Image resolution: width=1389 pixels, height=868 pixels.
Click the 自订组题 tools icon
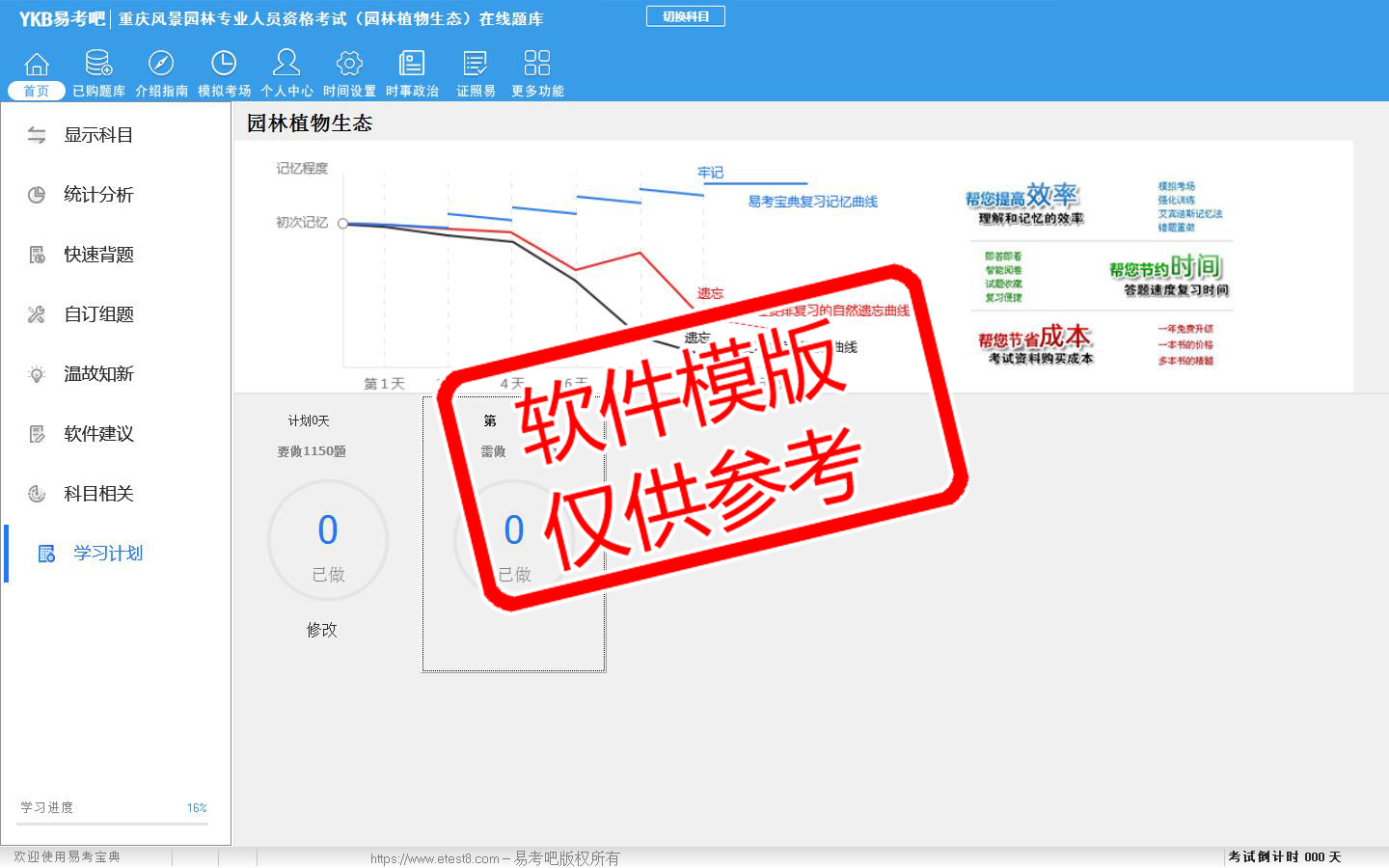37,314
